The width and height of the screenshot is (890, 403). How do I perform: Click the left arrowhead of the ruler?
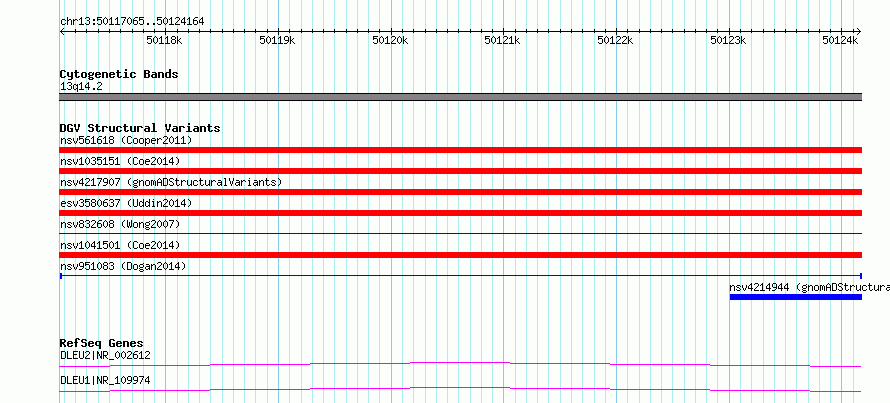62,31
